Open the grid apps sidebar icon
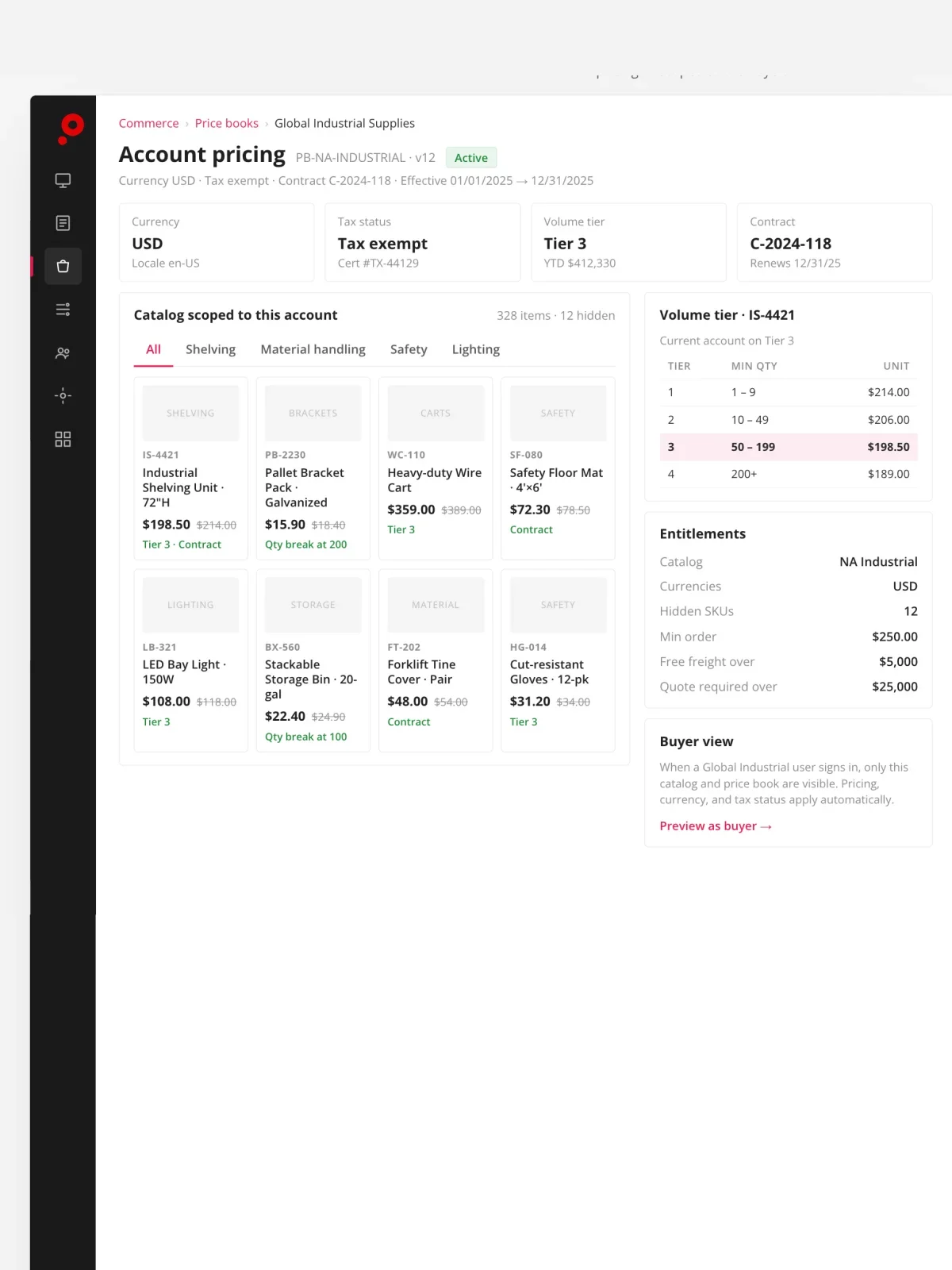Screen dimensions: 952x1270 pyautogui.click(x=63, y=439)
